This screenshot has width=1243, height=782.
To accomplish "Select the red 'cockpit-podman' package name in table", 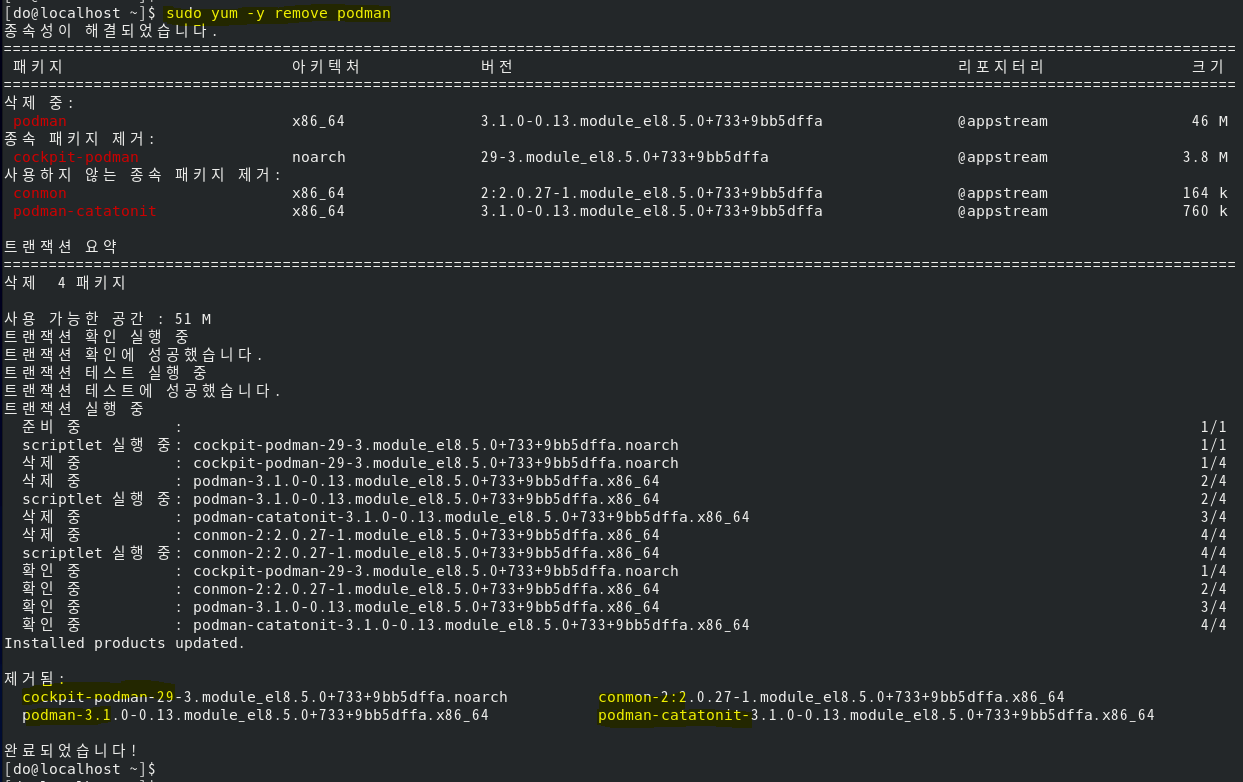I will tap(76, 157).
